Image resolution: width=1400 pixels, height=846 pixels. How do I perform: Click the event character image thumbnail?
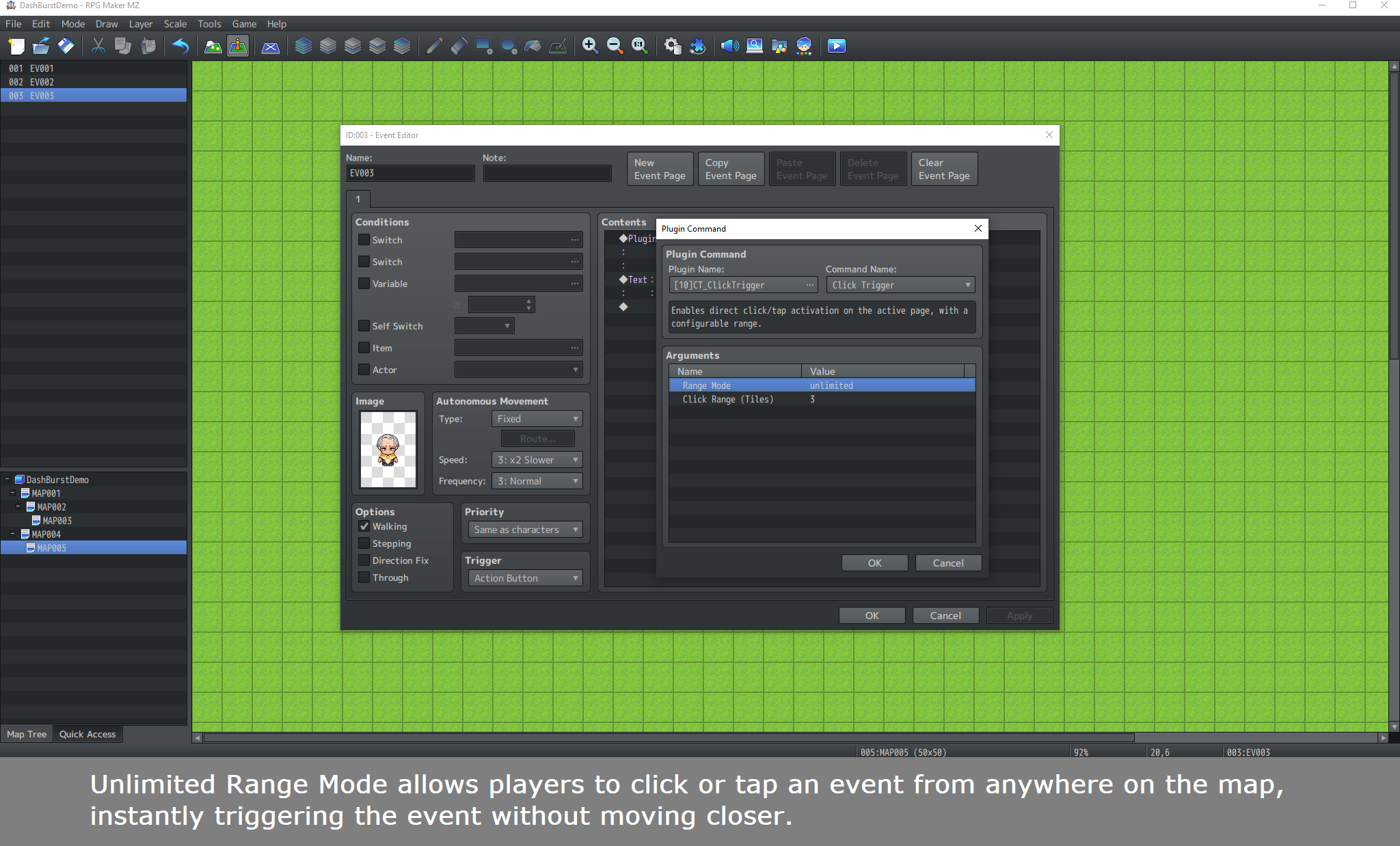[x=388, y=450]
